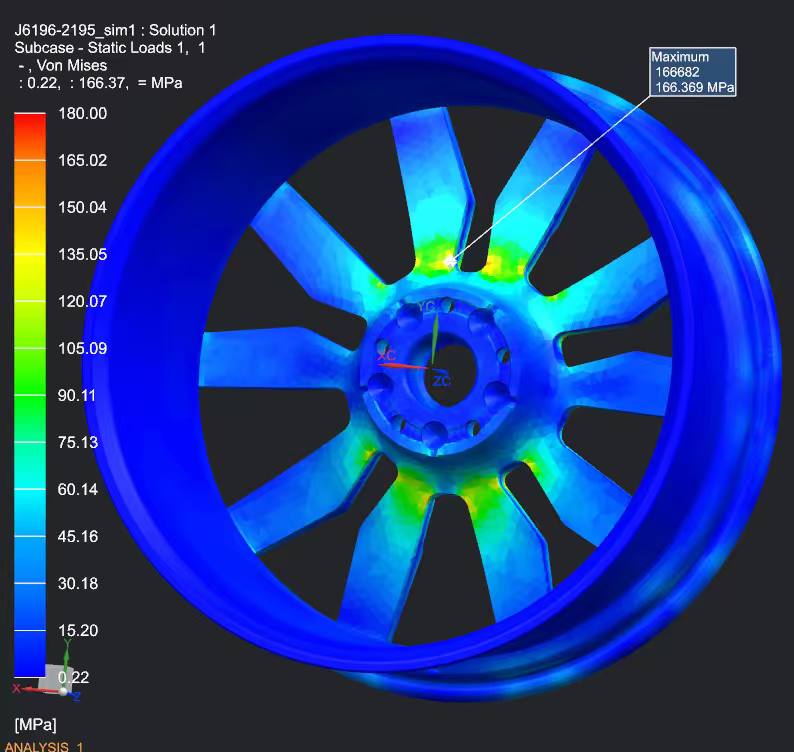This screenshot has width=794, height=752.
Task: Click the 45.16 legend value
Action: click(77, 536)
